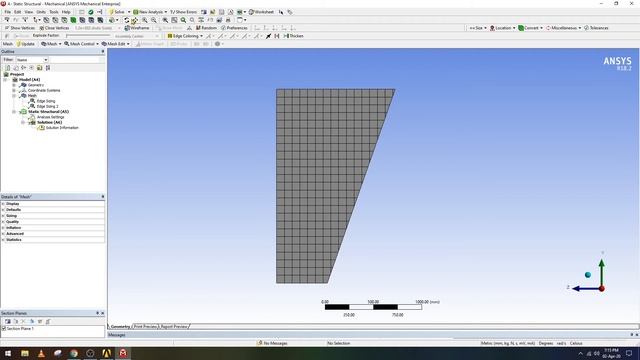640x360 pixels.
Task: Toggle the Section Plane 1 checkbox
Action: click(4, 329)
